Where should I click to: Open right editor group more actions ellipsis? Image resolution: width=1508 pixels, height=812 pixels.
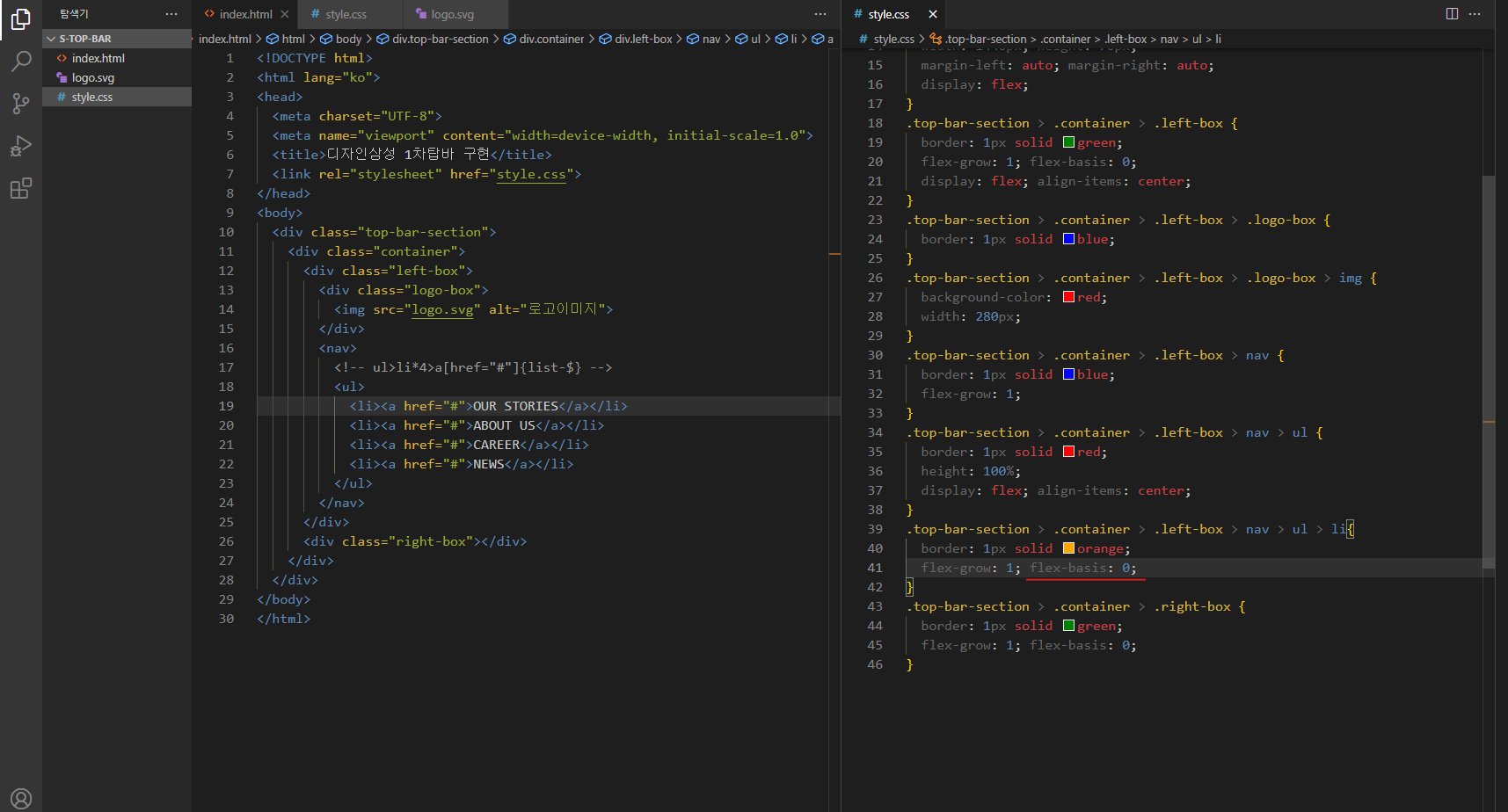[x=1475, y=14]
